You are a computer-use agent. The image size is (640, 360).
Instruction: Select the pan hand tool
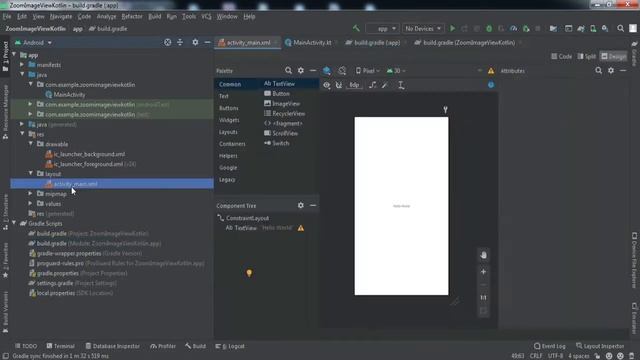click(483, 255)
